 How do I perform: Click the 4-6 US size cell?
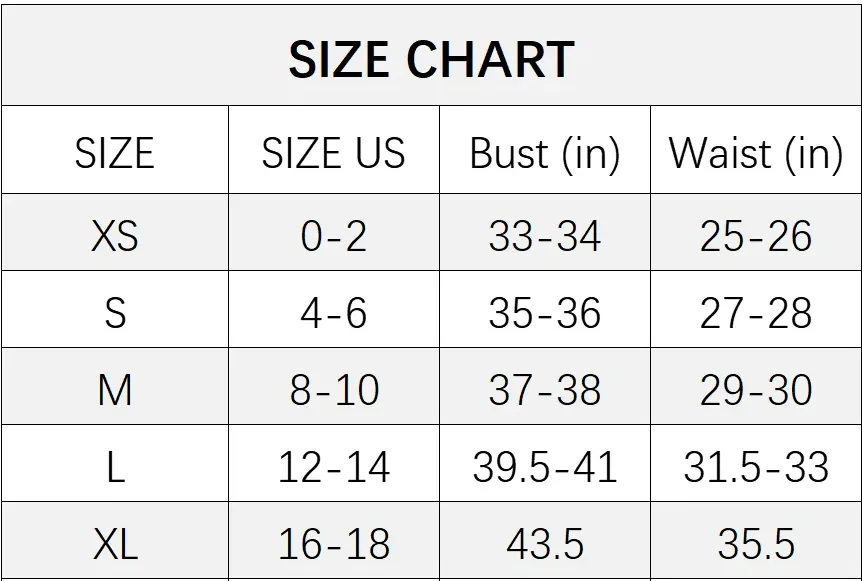click(334, 309)
